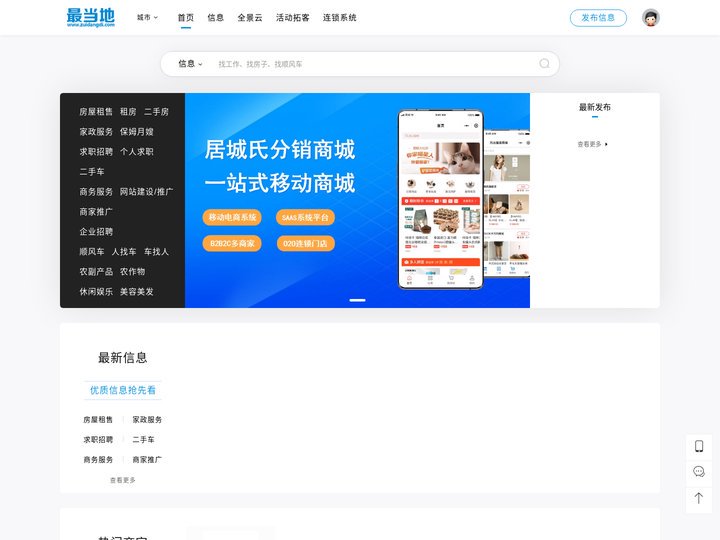Select 个人求职 category
This screenshot has height=540, width=720.
(x=136, y=152)
